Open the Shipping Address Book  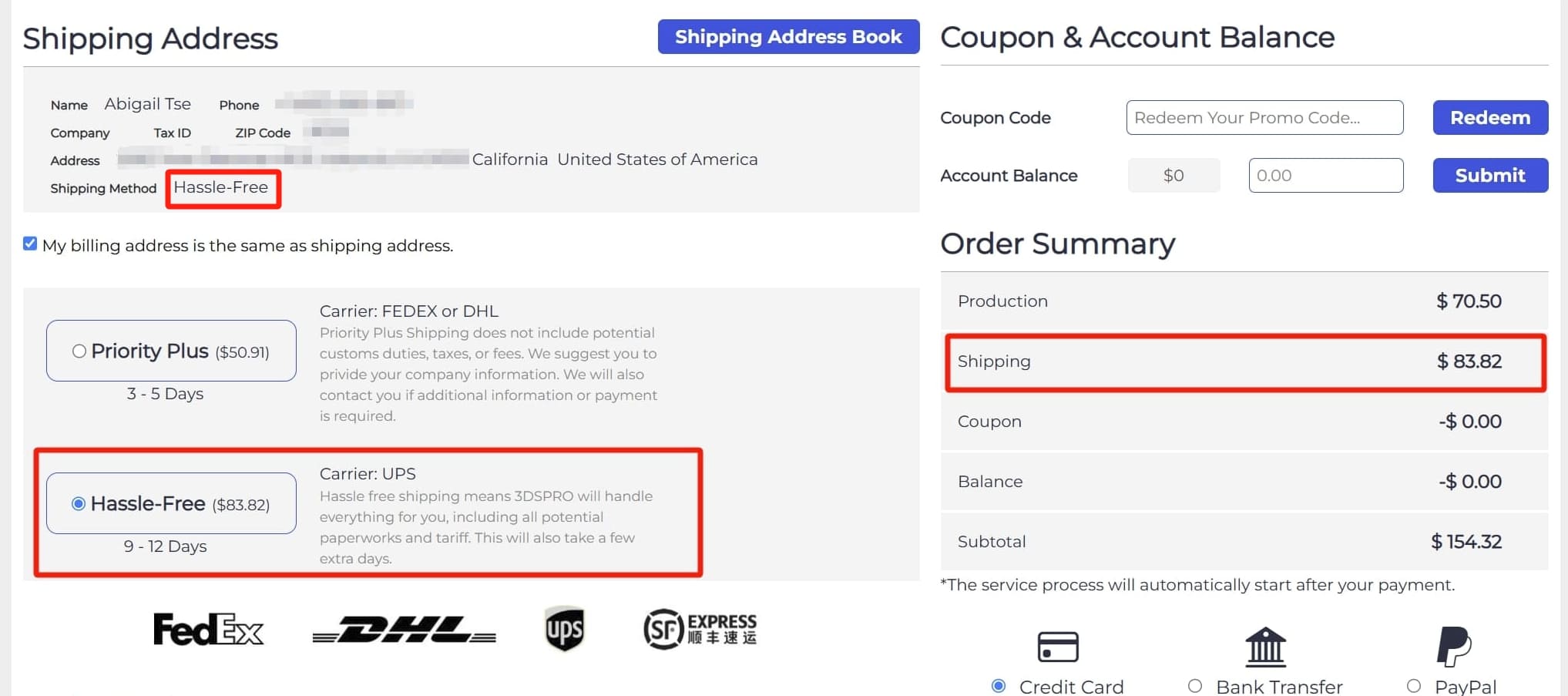(x=788, y=37)
